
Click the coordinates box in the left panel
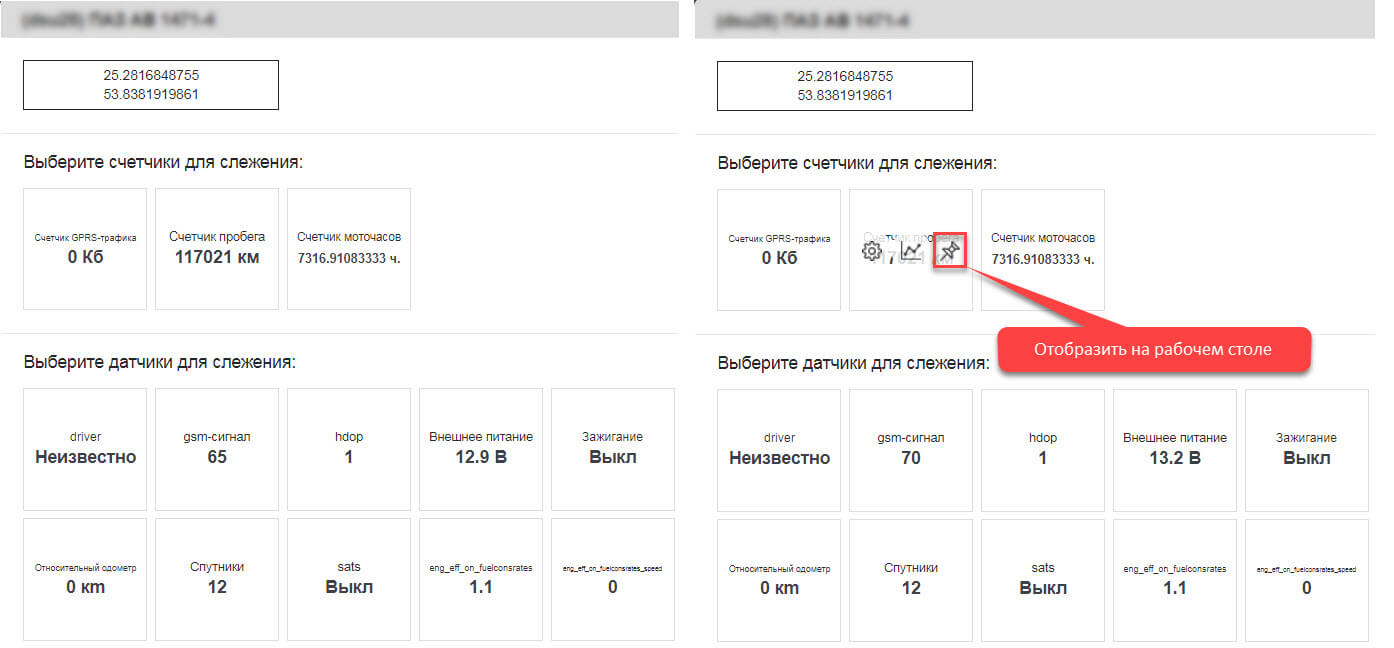pos(151,85)
